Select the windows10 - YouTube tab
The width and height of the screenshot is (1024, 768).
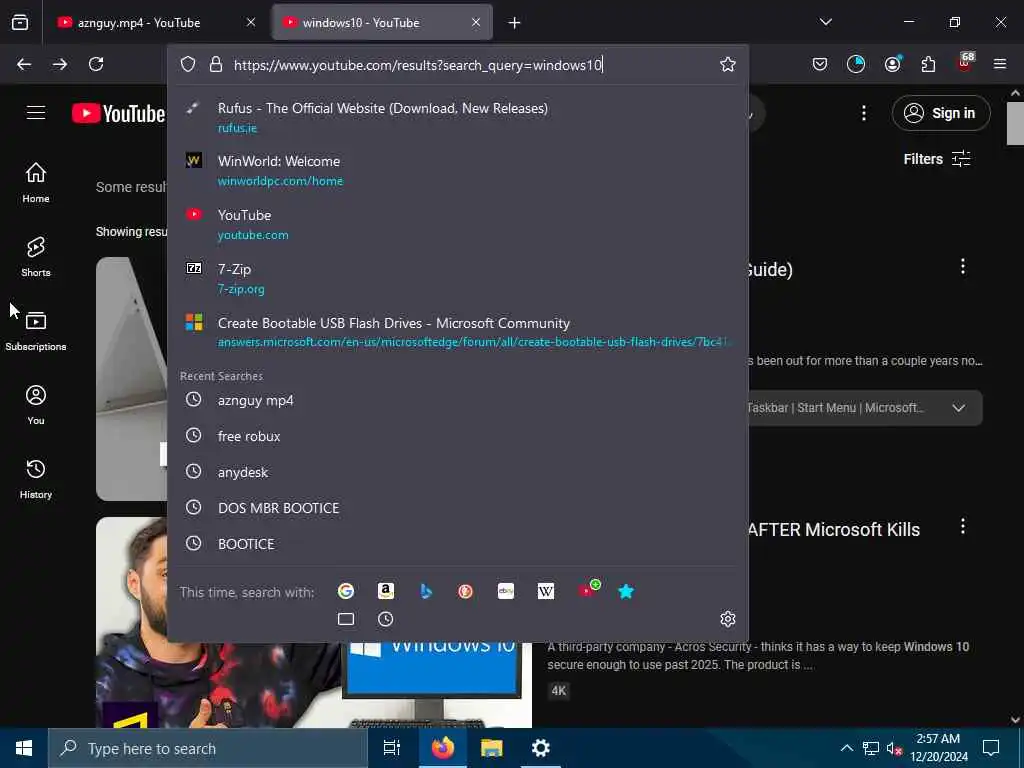coord(382,22)
